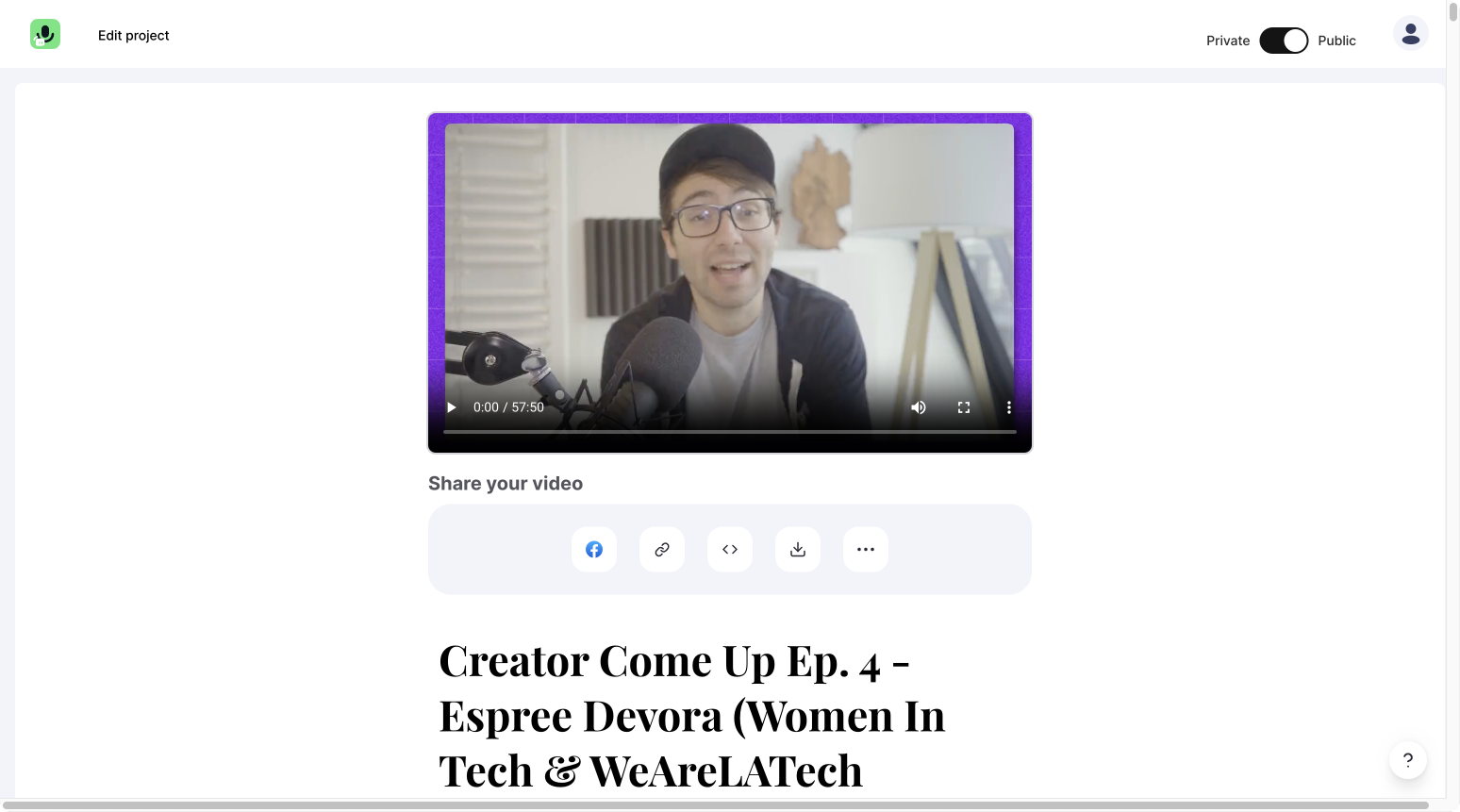Copy the video share link

point(662,550)
